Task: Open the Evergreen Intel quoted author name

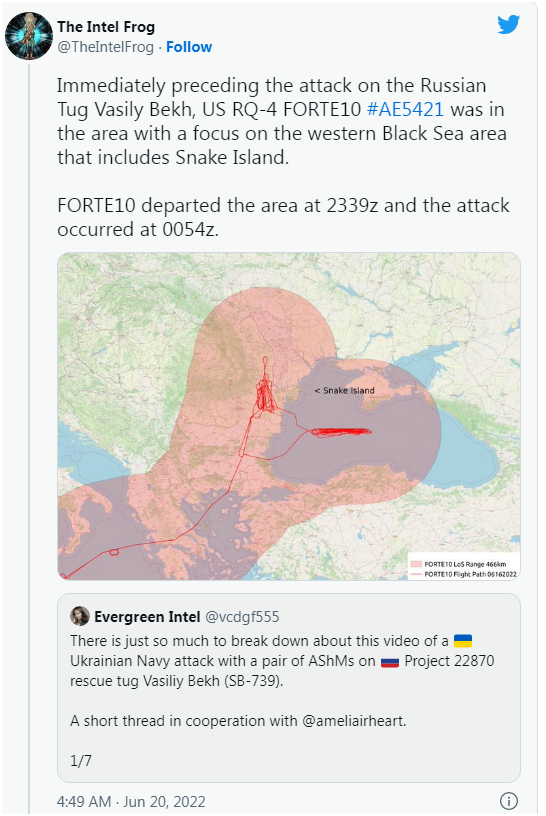Action: [147, 617]
